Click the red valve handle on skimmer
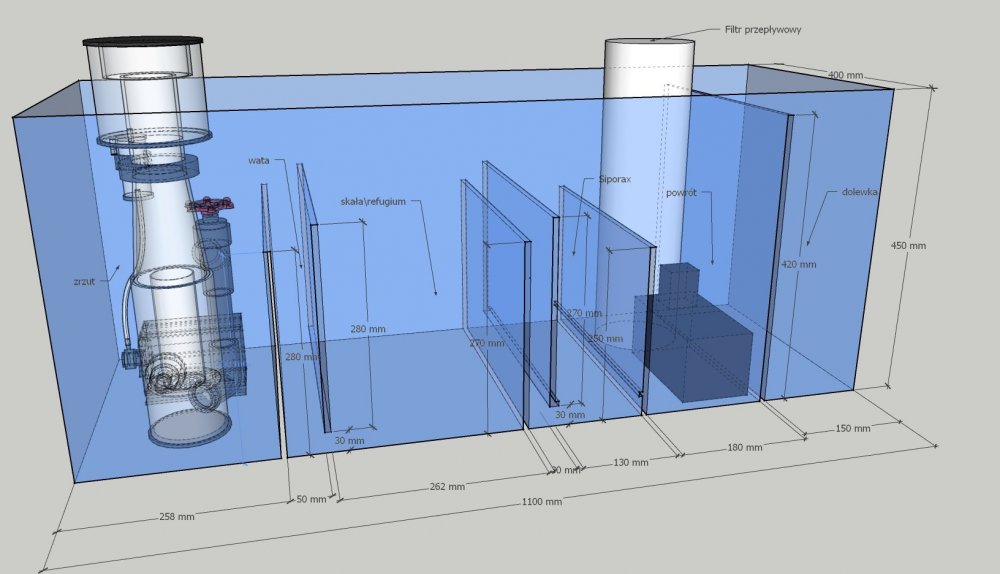The image size is (1000, 574). coord(210,205)
